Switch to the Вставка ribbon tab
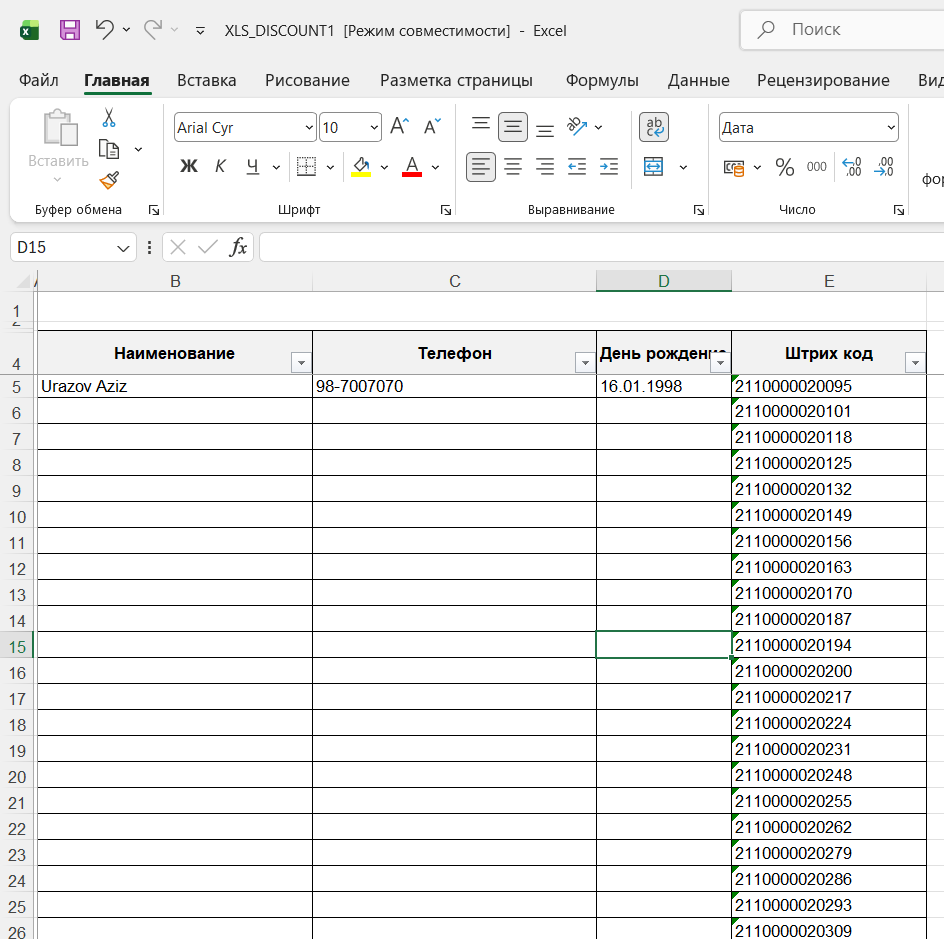 (x=206, y=81)
